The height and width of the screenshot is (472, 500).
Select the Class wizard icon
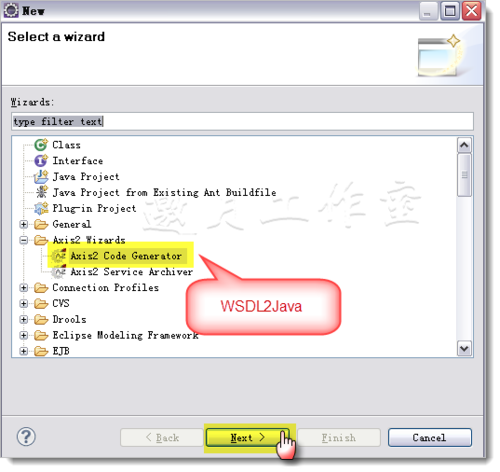pos(41,145)
